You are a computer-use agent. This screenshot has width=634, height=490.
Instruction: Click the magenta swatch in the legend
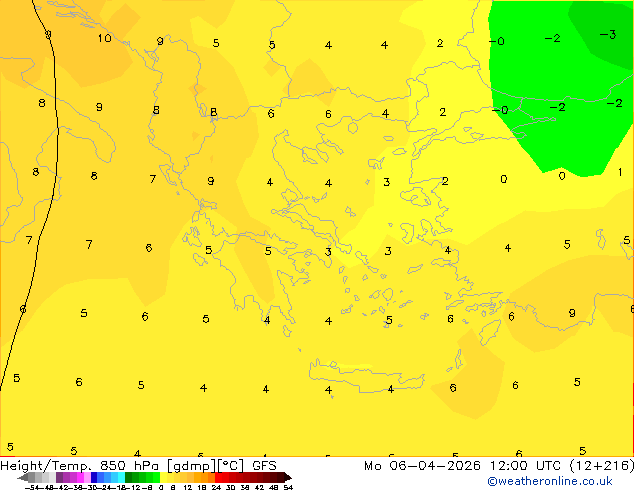(x=80, y=477)
